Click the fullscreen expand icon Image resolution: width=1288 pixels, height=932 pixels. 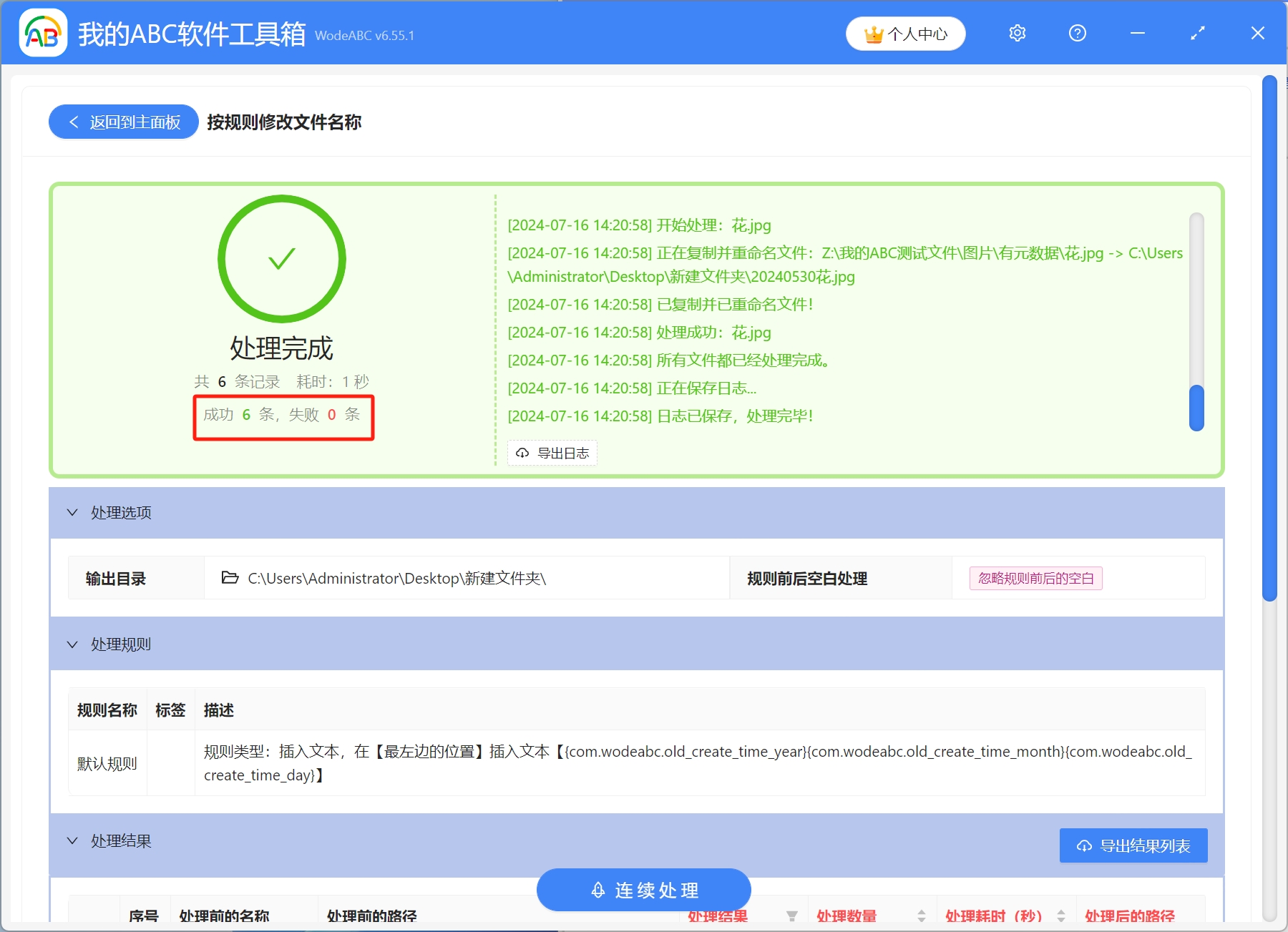[1196, 33]
